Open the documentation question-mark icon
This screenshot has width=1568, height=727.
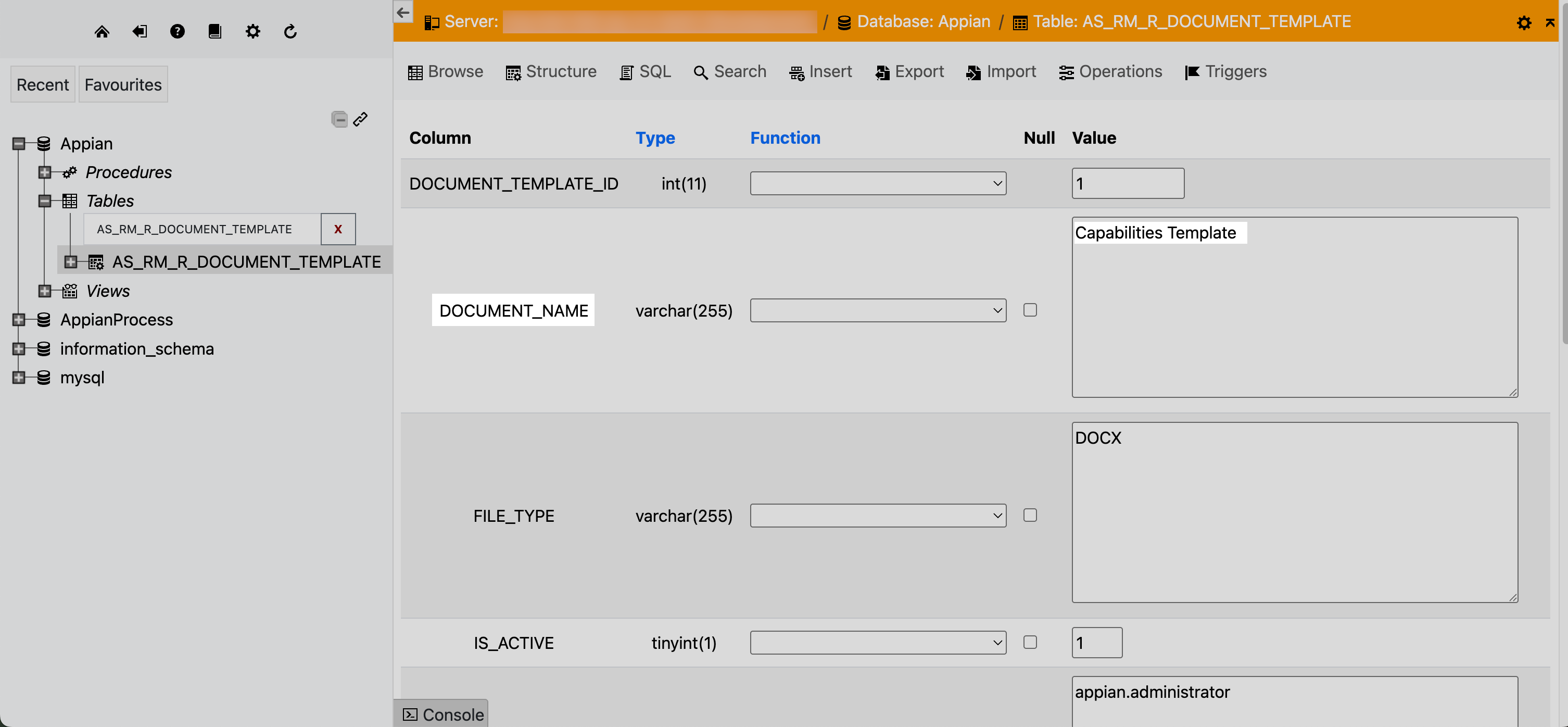pyautogui.click(x=177, y=32)
